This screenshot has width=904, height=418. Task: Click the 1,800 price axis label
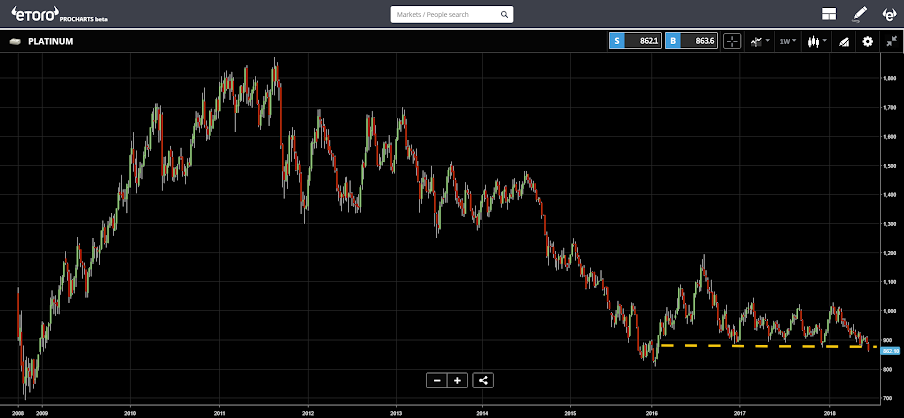click(x=890, y=78)
